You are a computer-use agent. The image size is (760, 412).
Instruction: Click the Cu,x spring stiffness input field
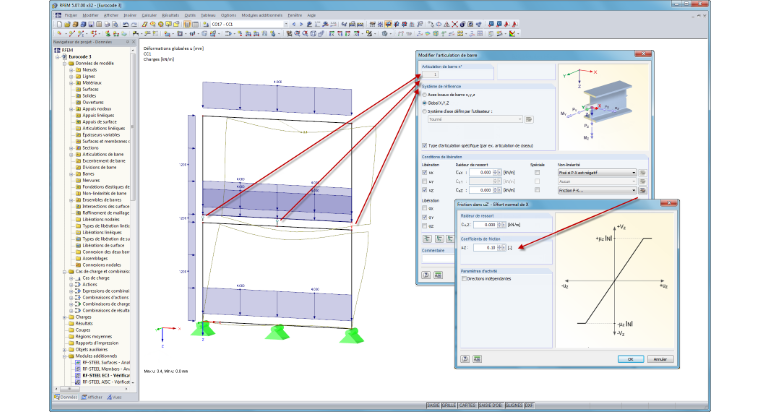pos(481,173)
